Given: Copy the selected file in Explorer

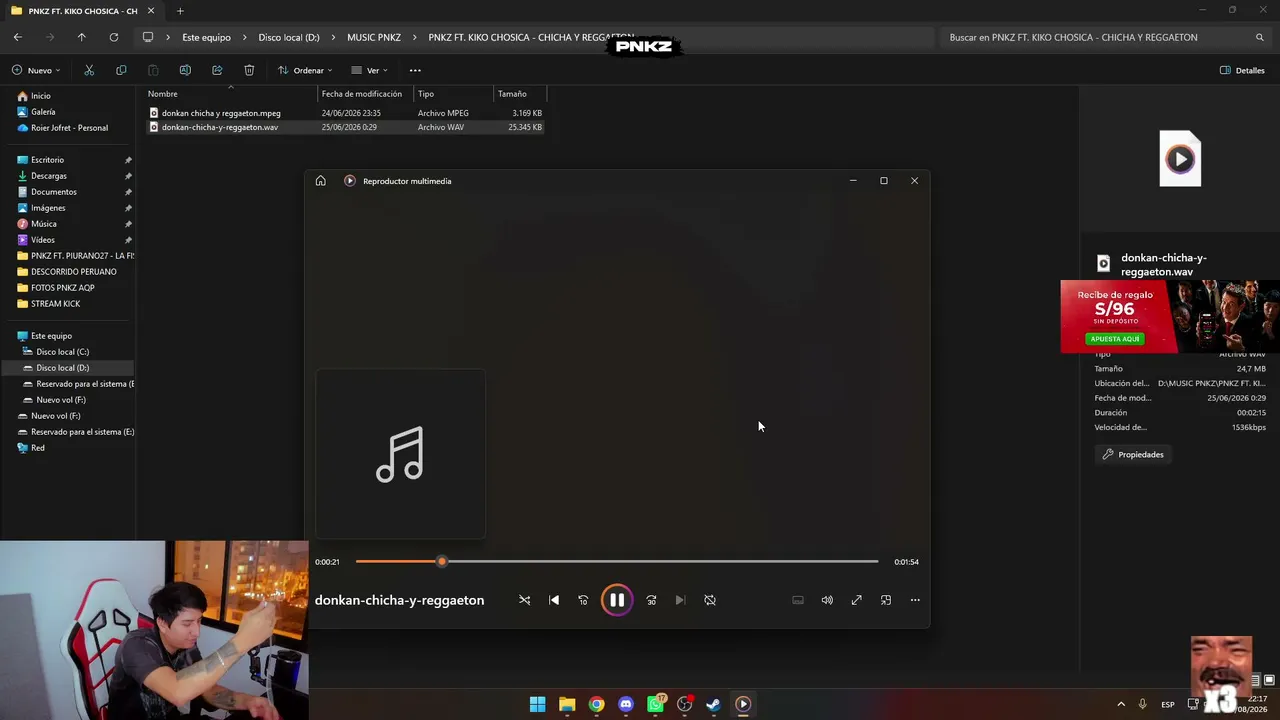Looking at the screenshot, I should click(x=121, y=70).
